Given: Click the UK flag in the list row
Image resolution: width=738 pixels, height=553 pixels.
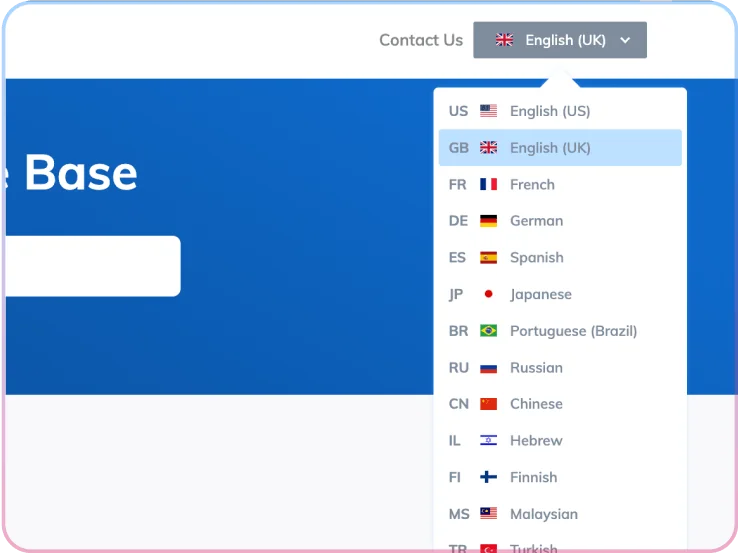Looking at the screenshot, I should point(488,148).
